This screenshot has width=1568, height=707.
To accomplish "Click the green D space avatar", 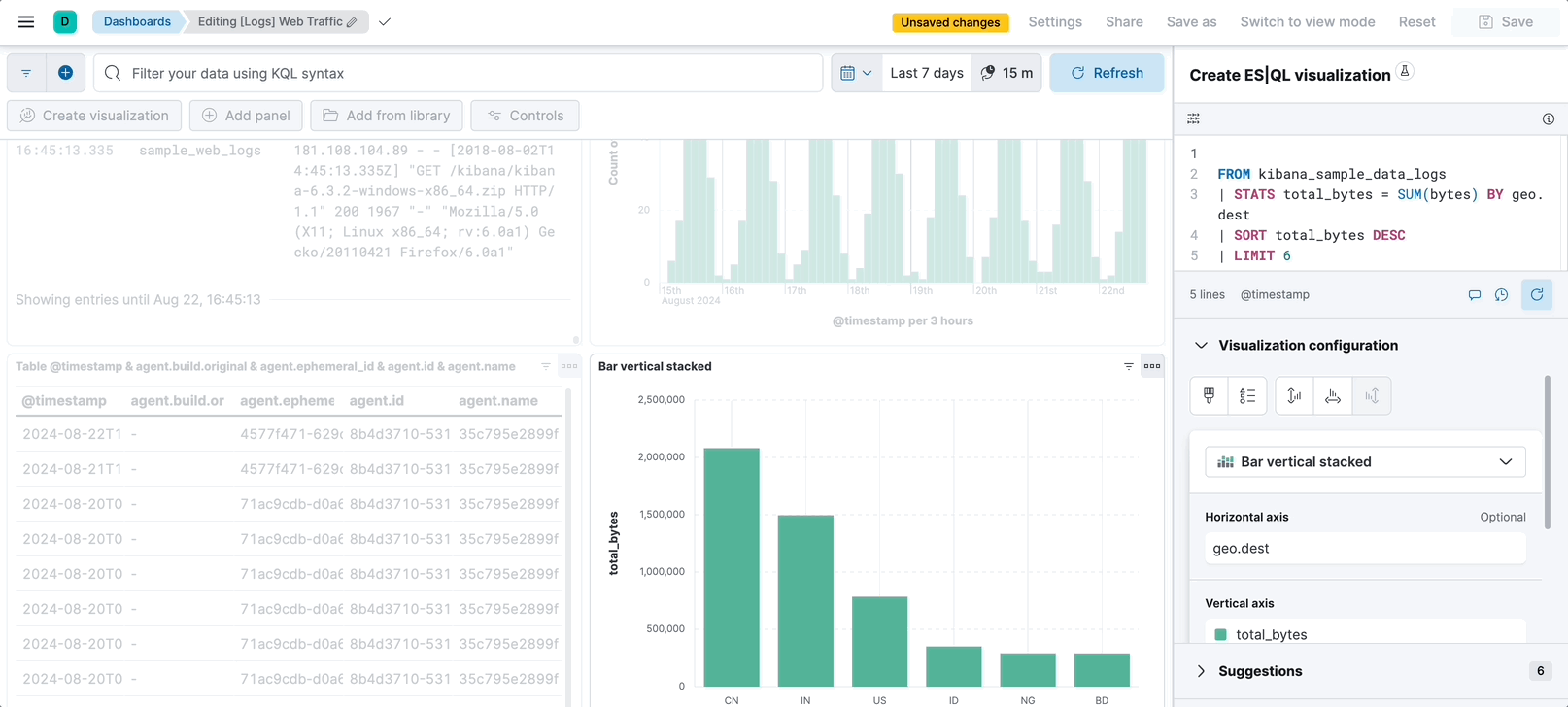I will [x=65, y=21].
